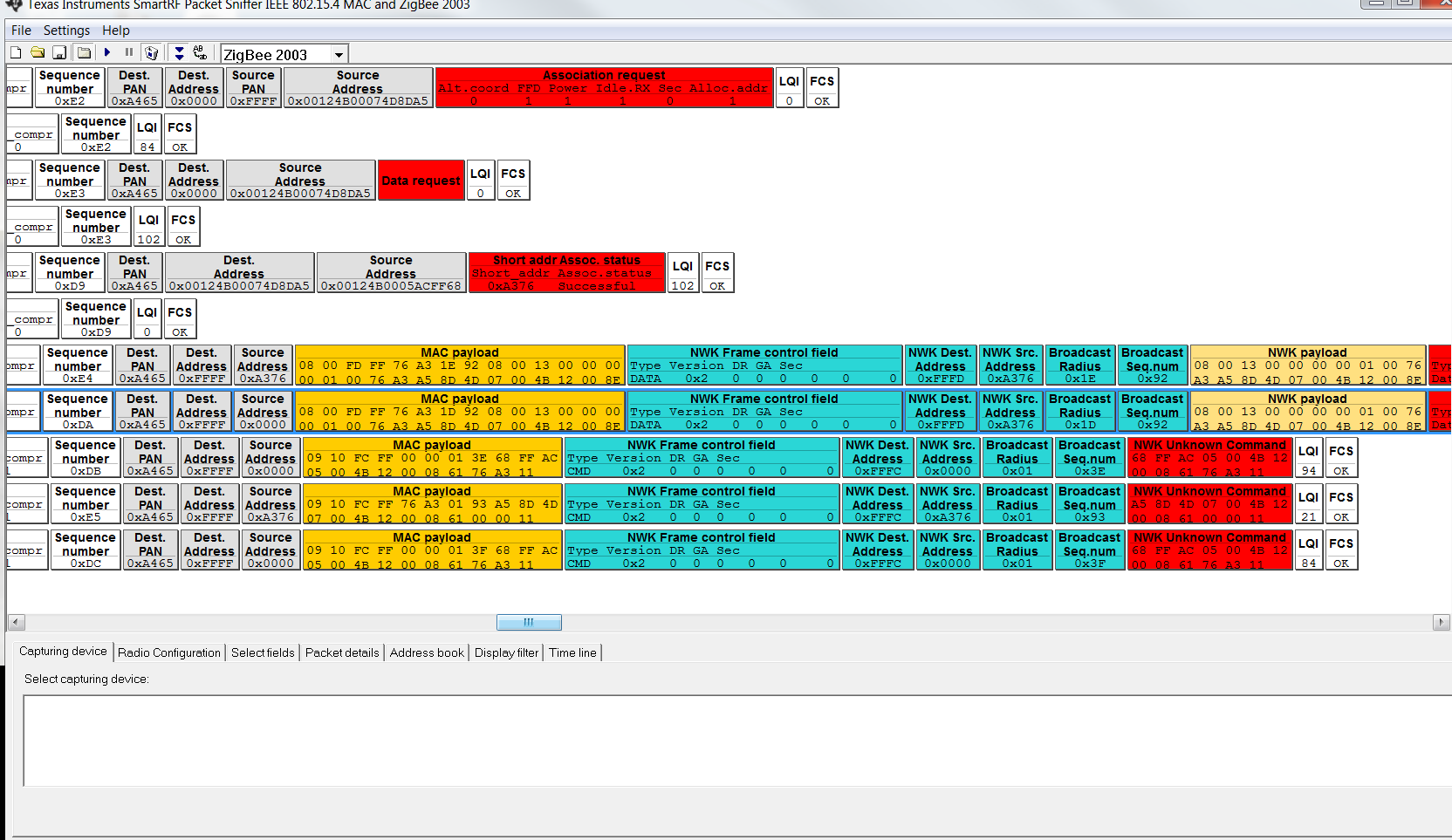Click NWK Frame control field in 0xDA row
Viewport: 1452px width, 840px height.
(x=764, y=411)
